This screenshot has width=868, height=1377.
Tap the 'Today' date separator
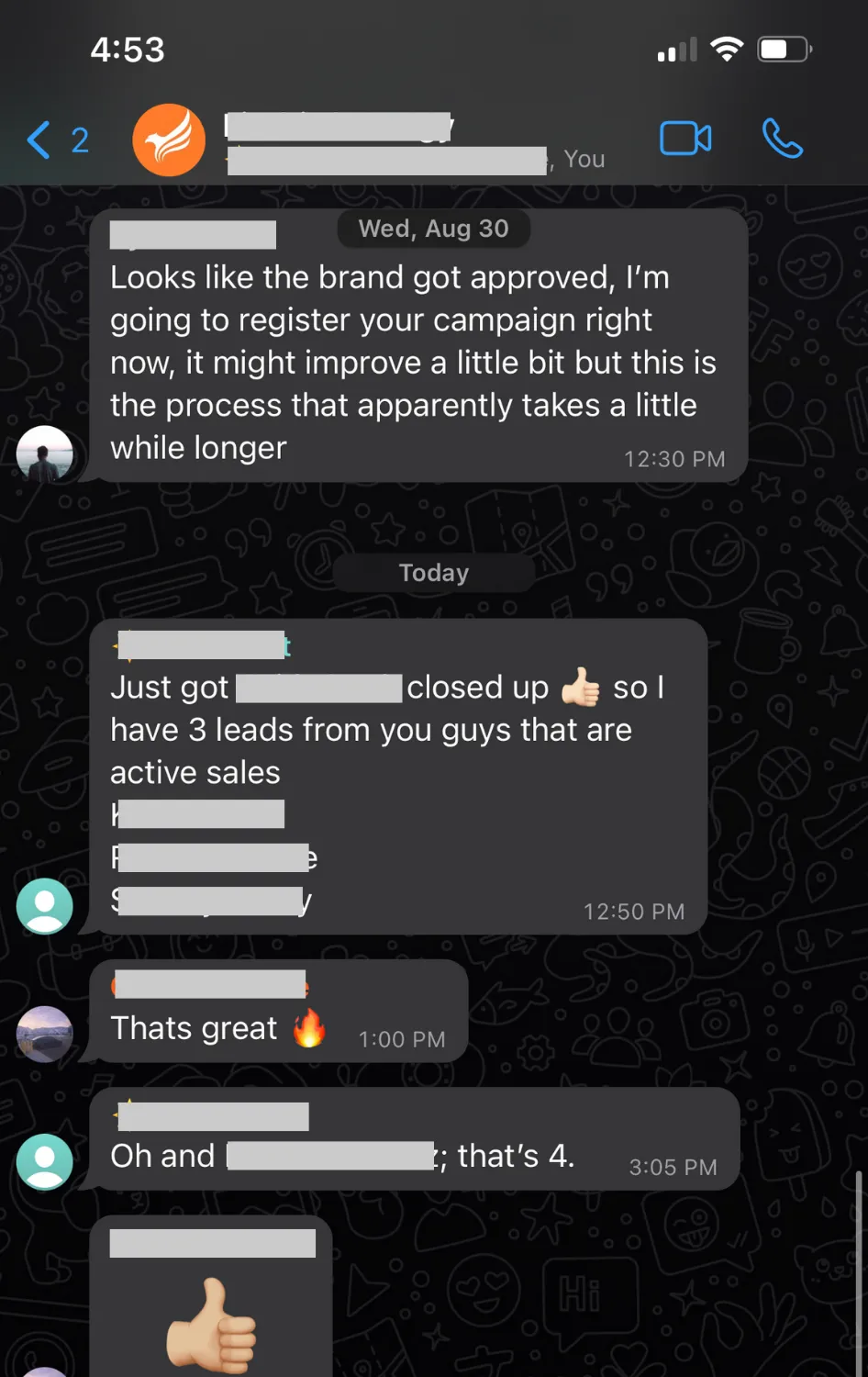[434, 573]
